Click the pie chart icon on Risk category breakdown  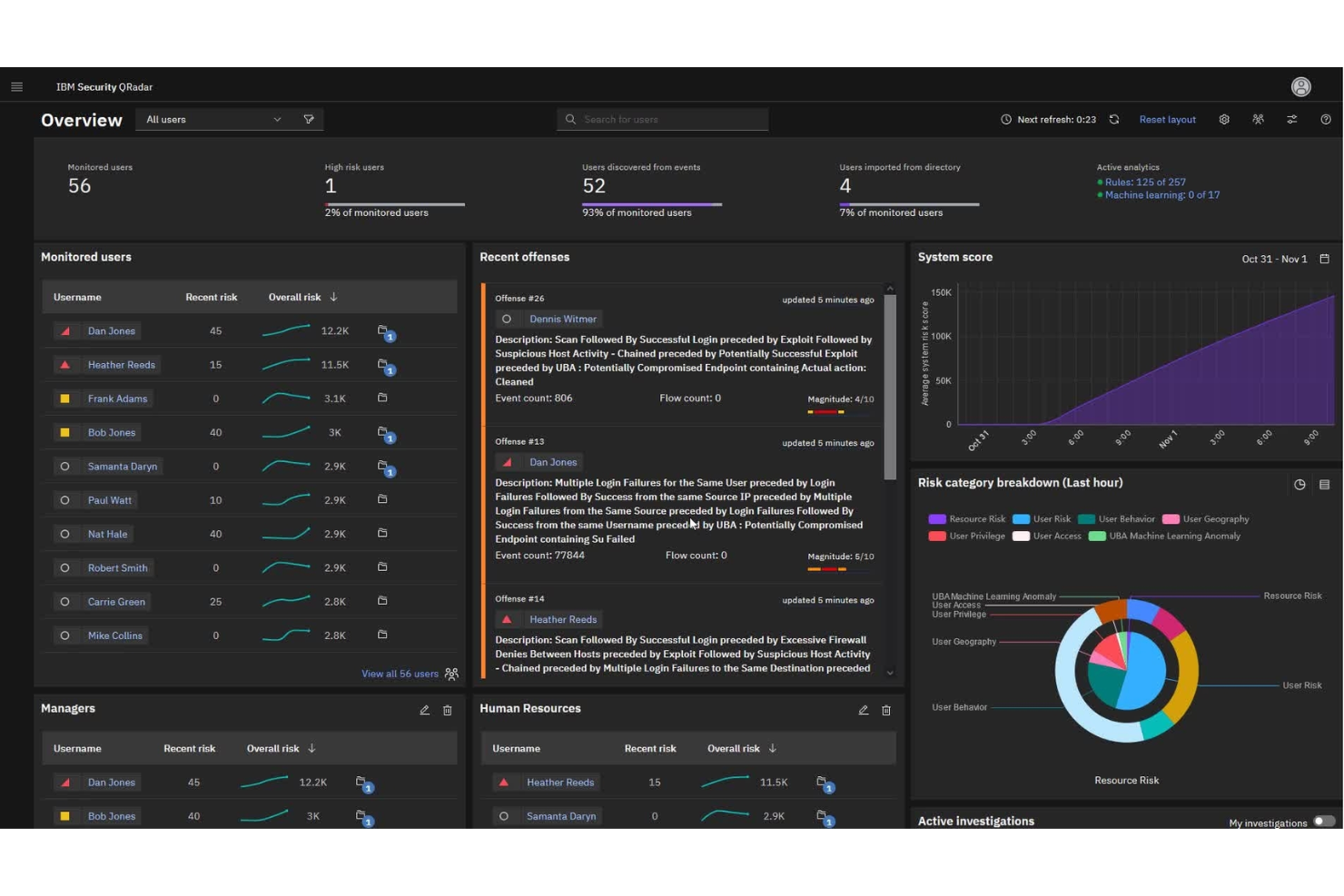pyautogui.click(x=1299, y=483)
